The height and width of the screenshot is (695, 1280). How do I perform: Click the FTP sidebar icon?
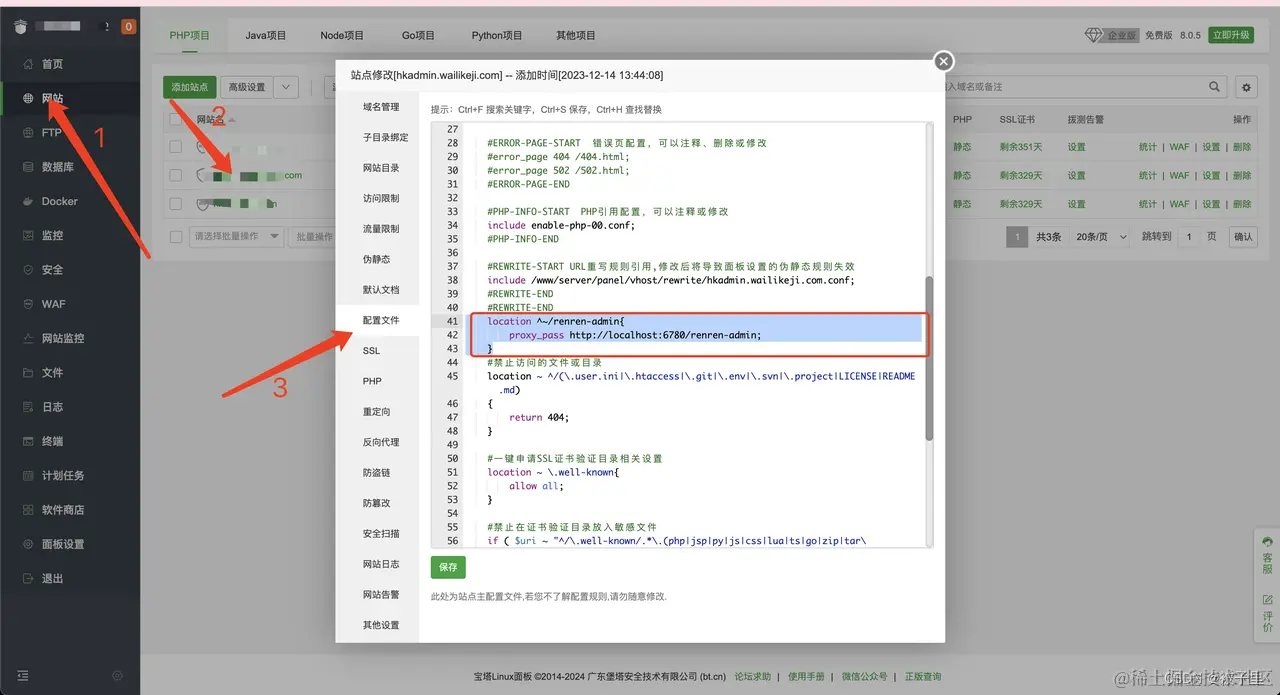[x=27, y=133]
